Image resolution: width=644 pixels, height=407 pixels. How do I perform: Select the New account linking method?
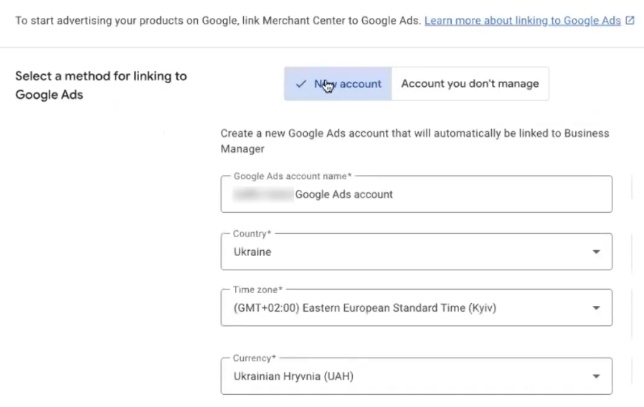[x=338, y=84]
